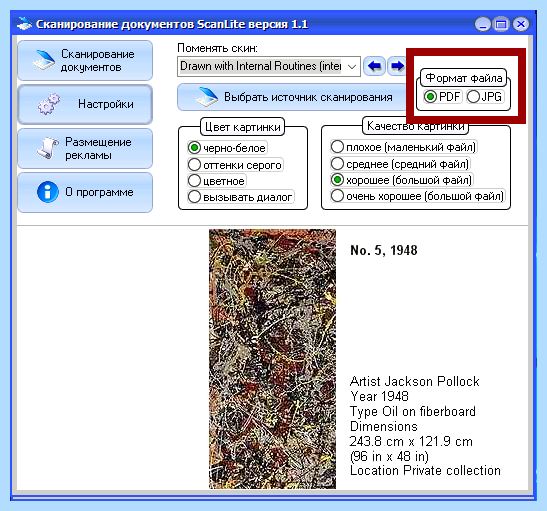Click the No. 5, 1948 painting preview
Viewport: 547px width, 511px height.
click(272, 359)
